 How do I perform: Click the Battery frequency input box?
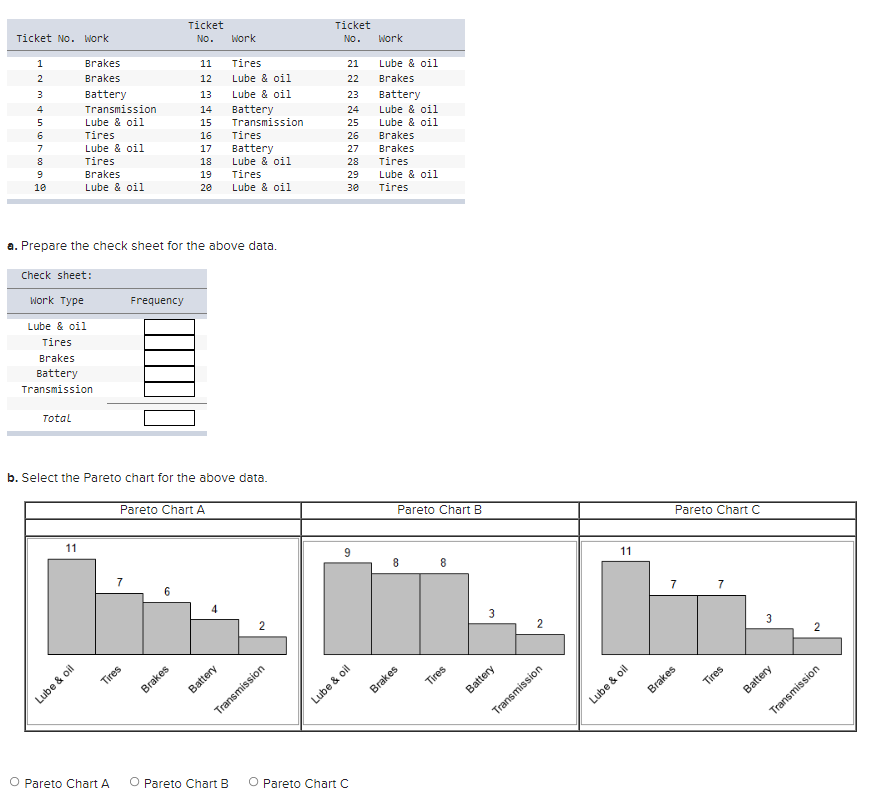pyautogui.click(x=169, y=373)
